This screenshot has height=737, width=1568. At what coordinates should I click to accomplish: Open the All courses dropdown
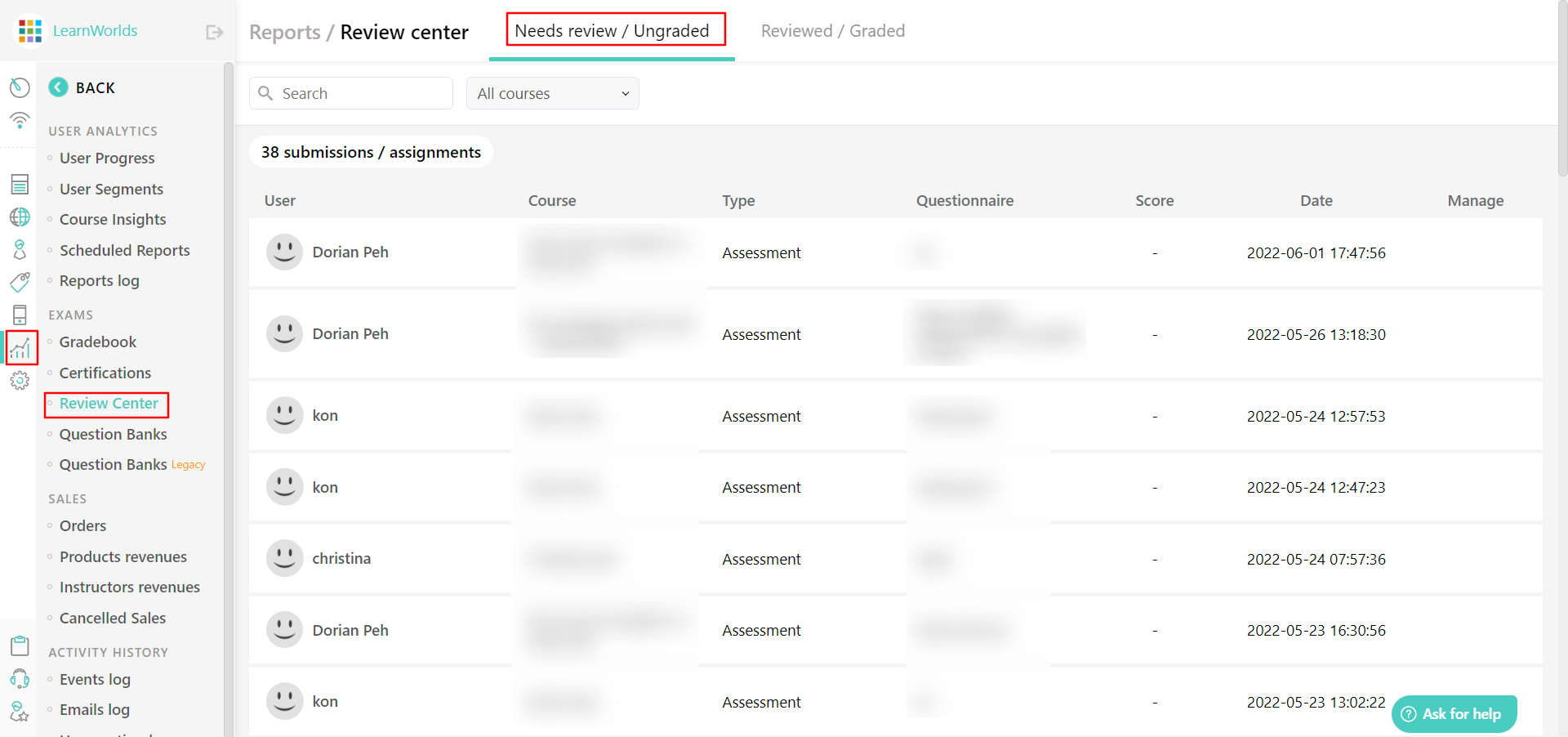pyautogui.click(x=552, y=93)
